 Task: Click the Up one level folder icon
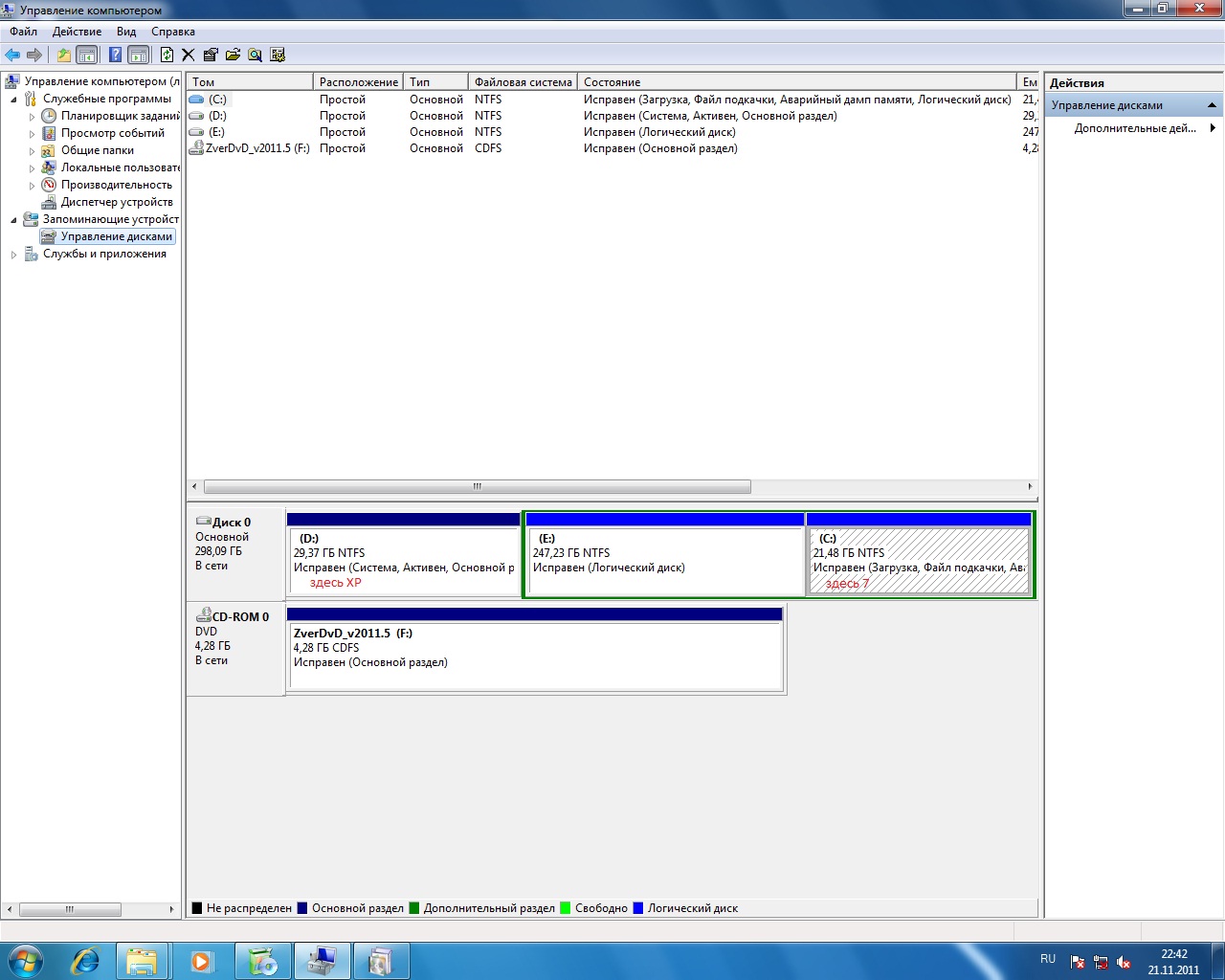coord(63,55)
